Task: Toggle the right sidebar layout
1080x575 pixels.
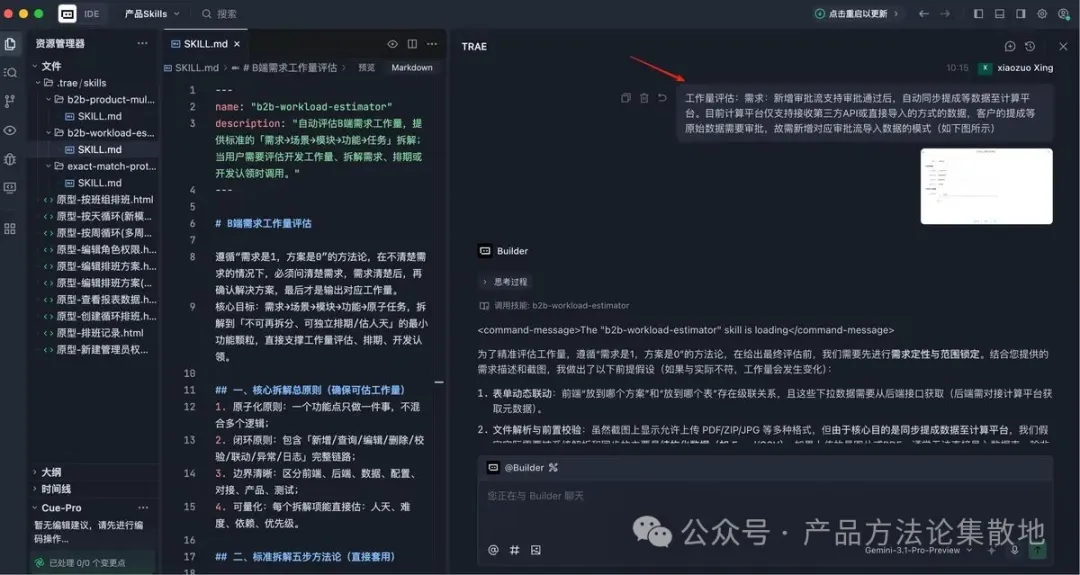Action: coord(1021,14)
